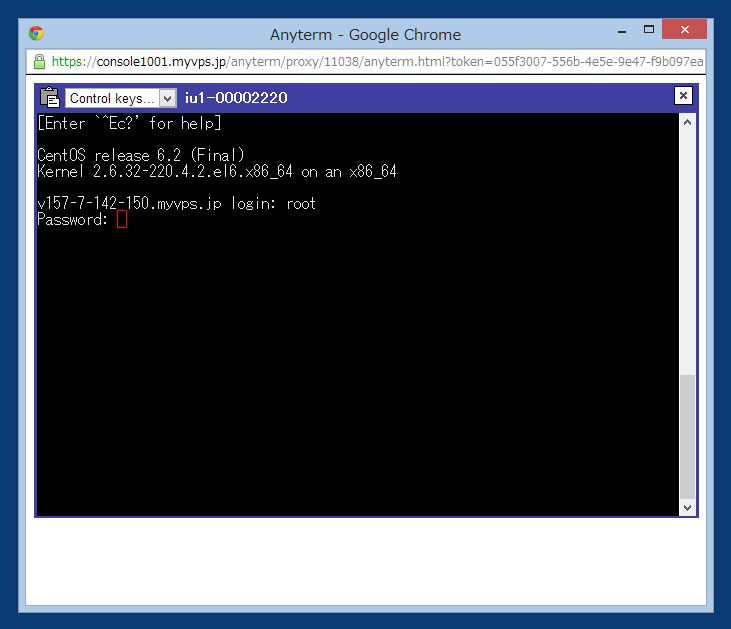
Task: Open the Control keys dropdown
Action: click(x=121, y=98)
